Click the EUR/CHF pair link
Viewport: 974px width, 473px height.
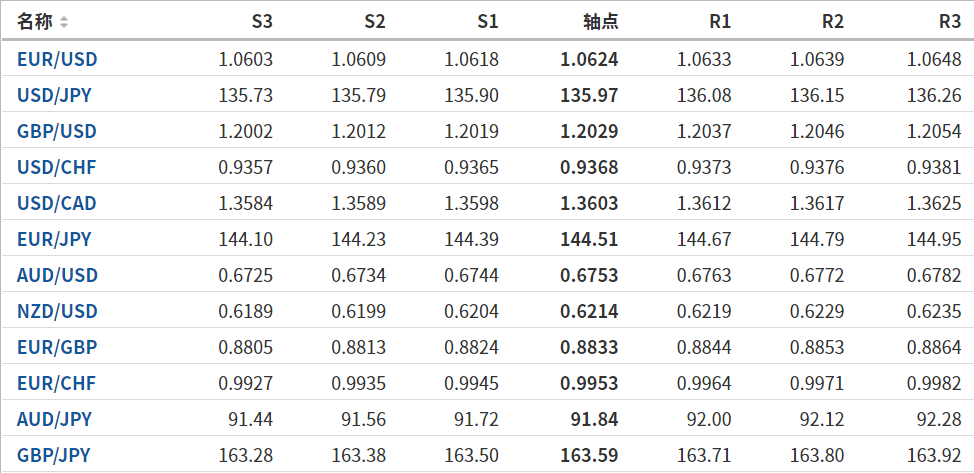point(57,383)
